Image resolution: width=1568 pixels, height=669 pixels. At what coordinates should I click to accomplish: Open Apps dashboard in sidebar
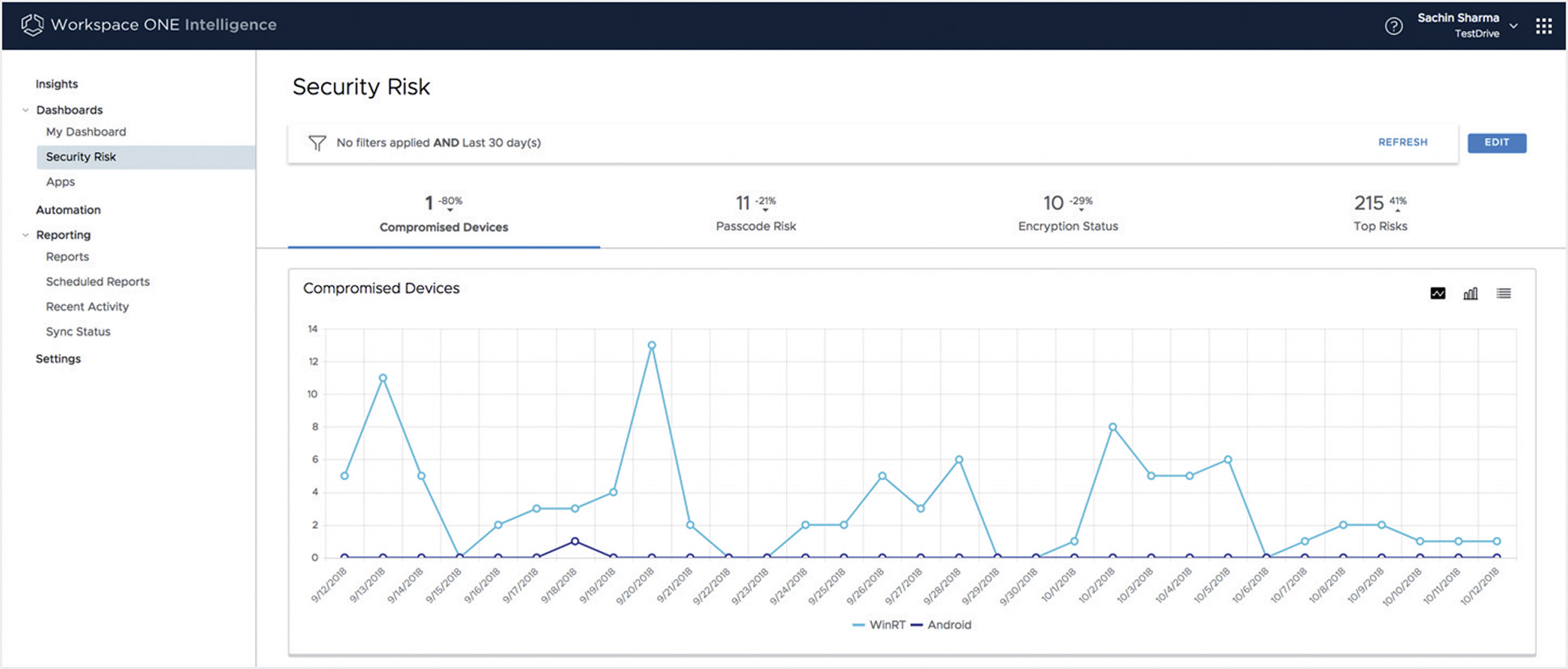pyautogui.click(x=61, y=182)
